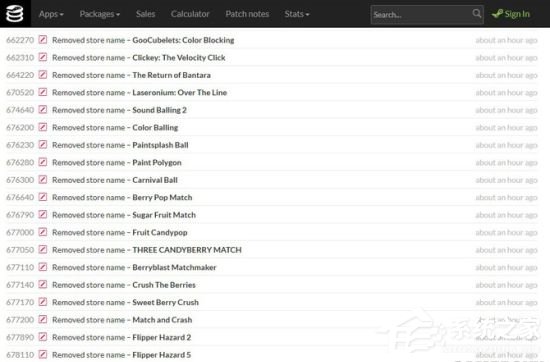Click edit icon beside Flipper Hazard 5
The width and height of the screenshot is (550, 362).
tap(43, 355)
